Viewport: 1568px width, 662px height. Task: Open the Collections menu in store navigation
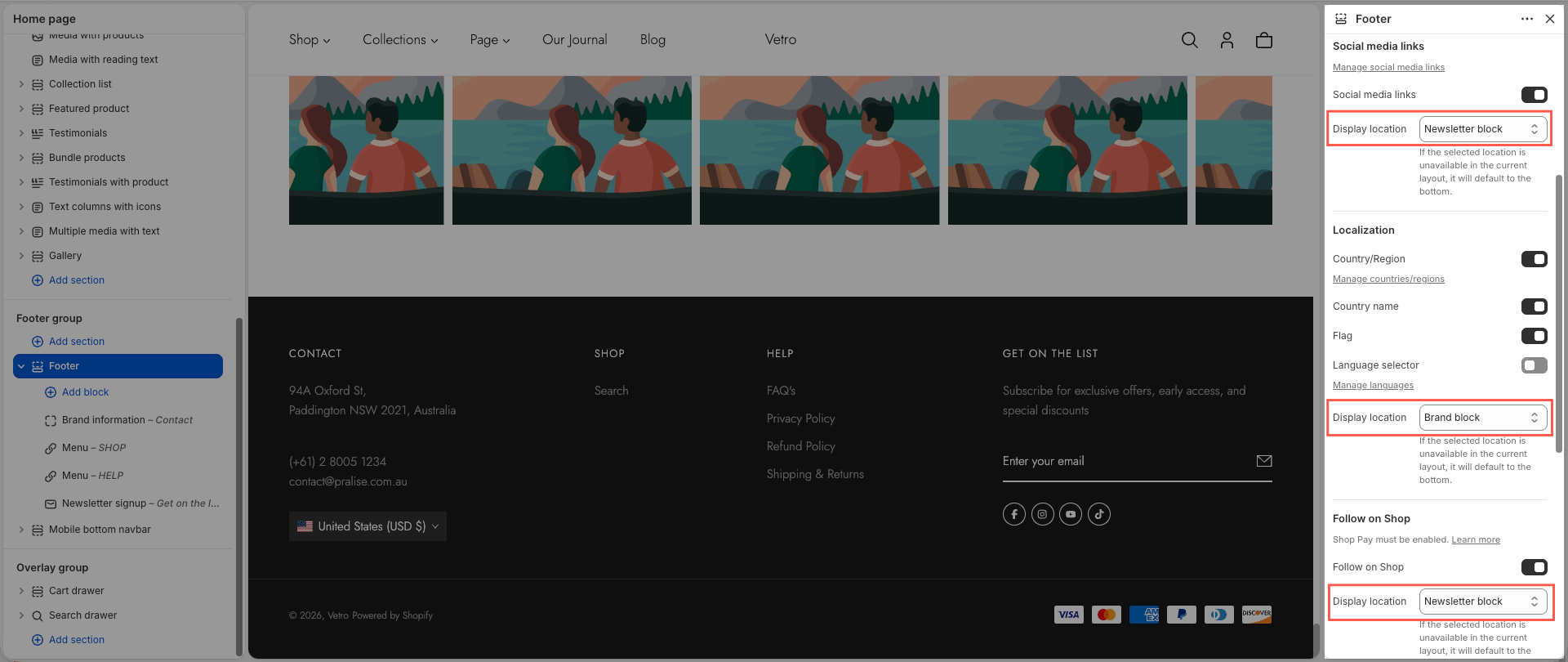(x=400, y=40)
